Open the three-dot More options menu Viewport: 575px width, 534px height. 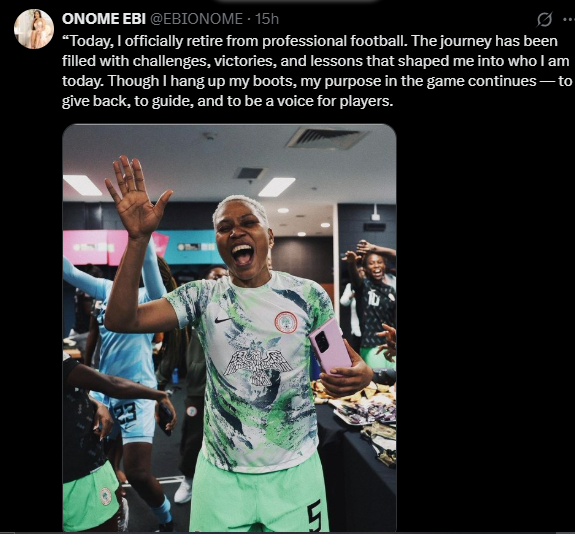(x=569, y=19)
